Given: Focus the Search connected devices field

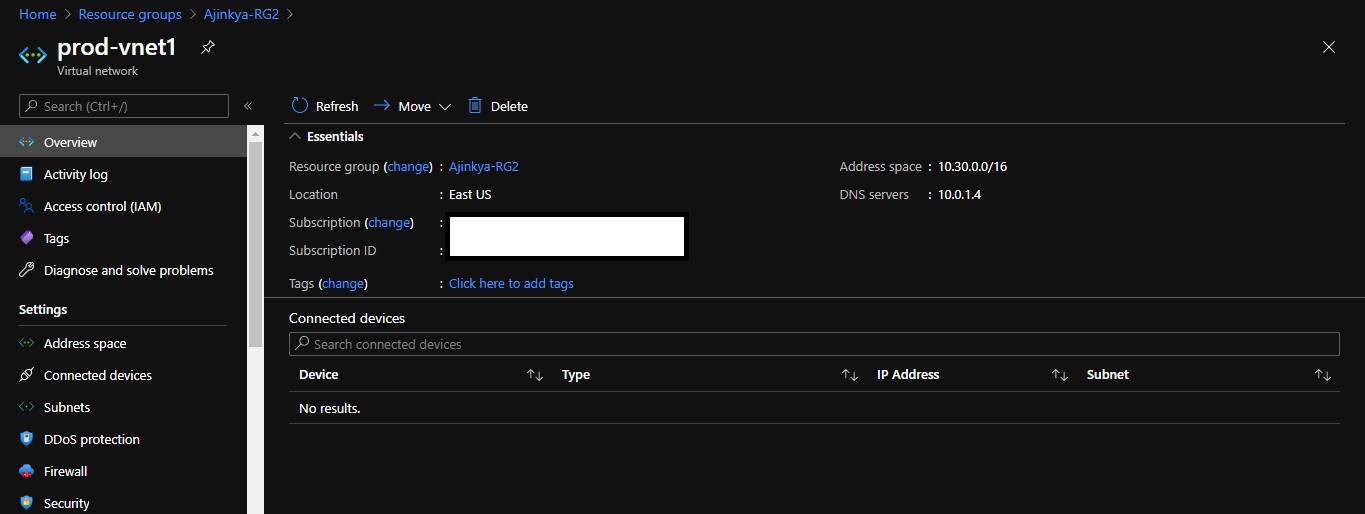Looking at the screenshot, I should [x=814, y=344].
